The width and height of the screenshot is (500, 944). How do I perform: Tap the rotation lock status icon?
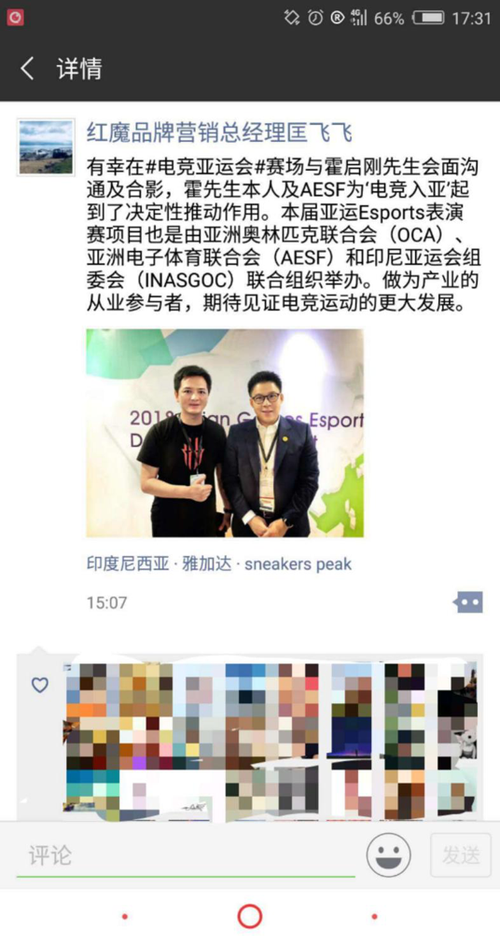point(292,18)
